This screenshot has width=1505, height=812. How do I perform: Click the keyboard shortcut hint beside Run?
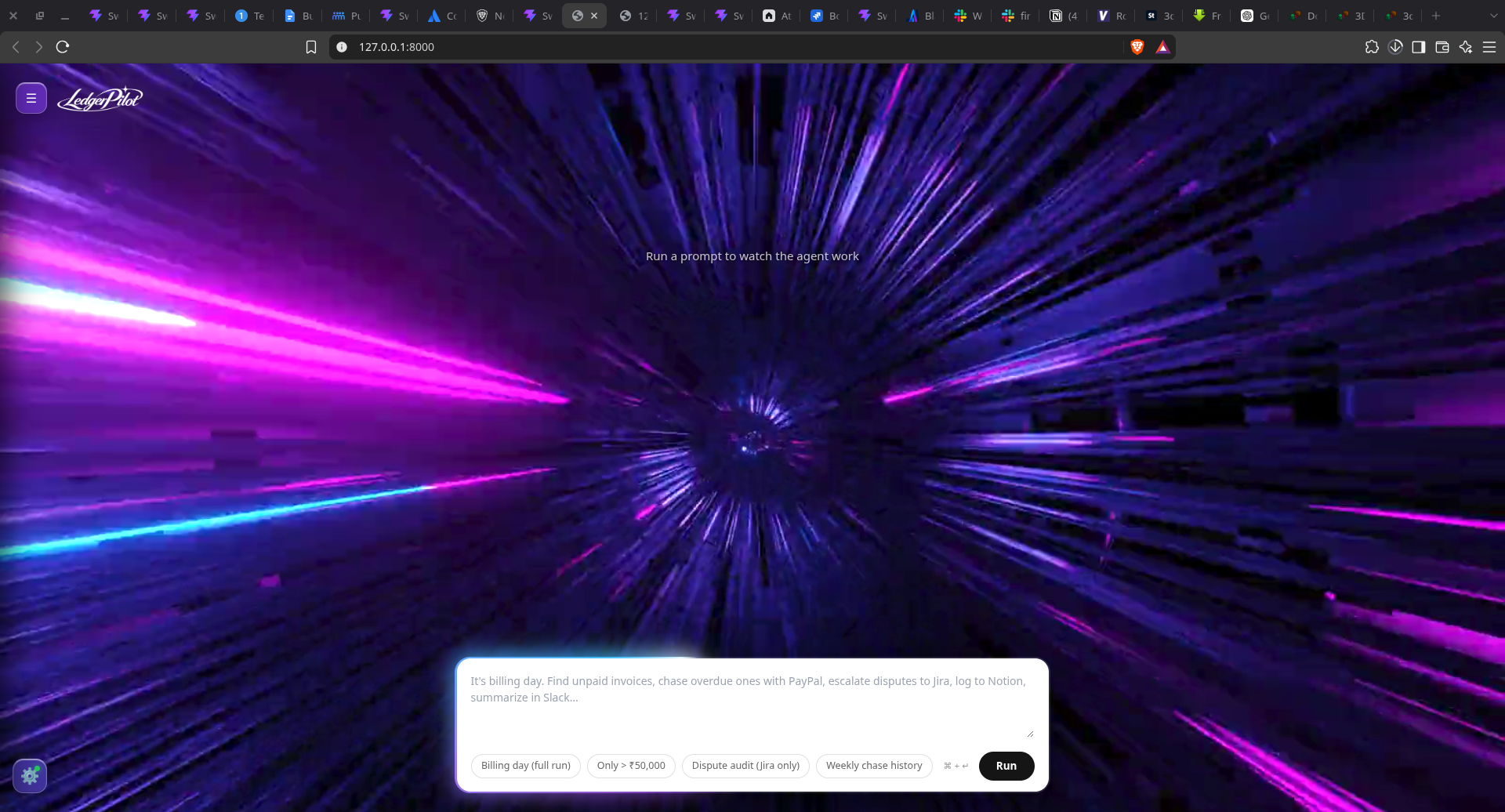pos(956,766)
